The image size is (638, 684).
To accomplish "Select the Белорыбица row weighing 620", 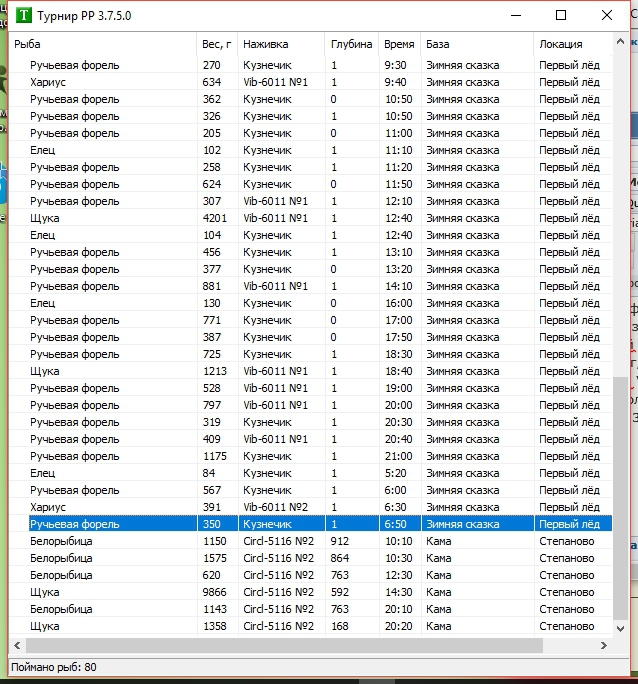I will coord(310,575).
